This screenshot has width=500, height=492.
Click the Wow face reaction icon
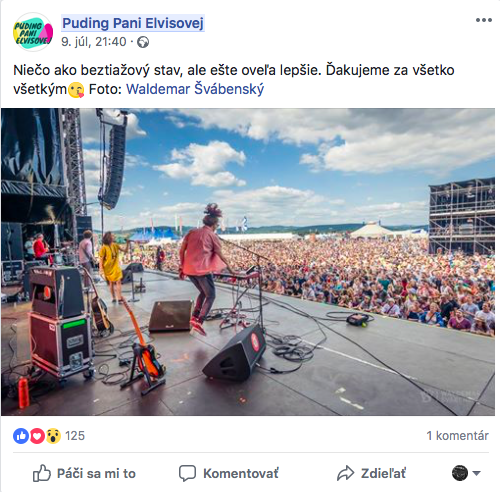tap(53, 436)
